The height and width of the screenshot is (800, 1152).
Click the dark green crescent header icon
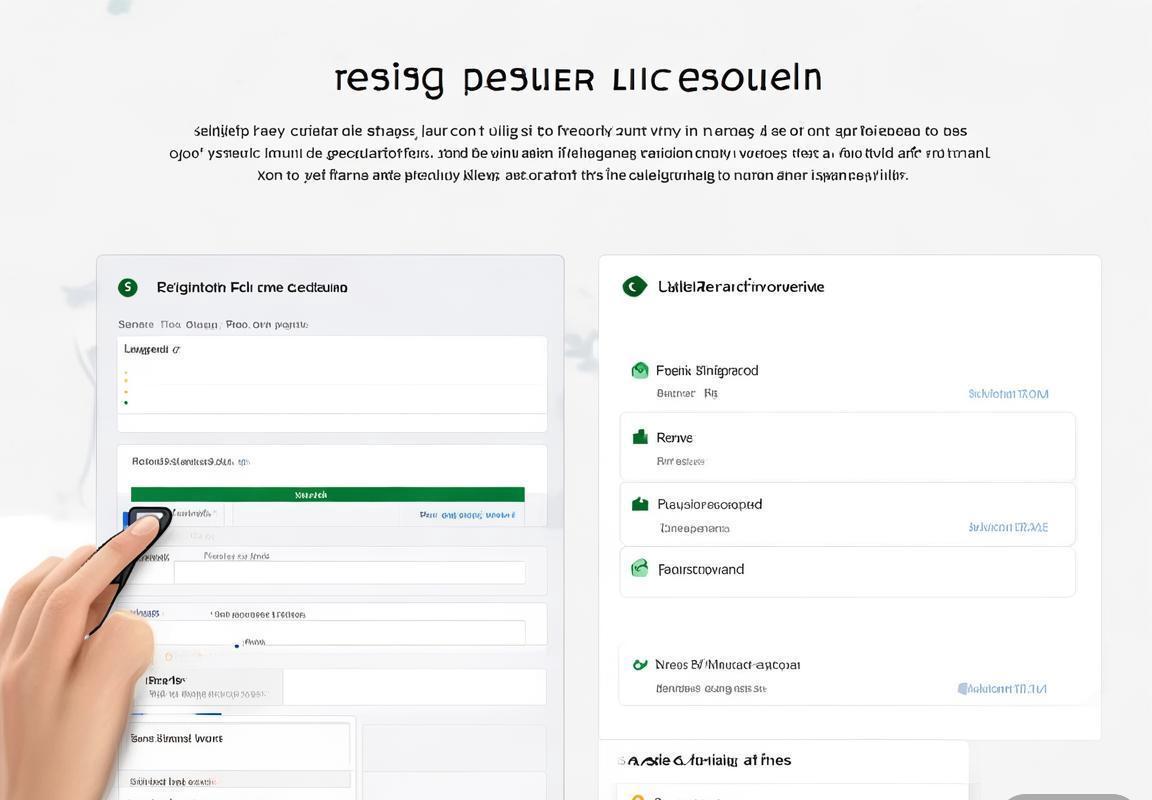[634, 287]
